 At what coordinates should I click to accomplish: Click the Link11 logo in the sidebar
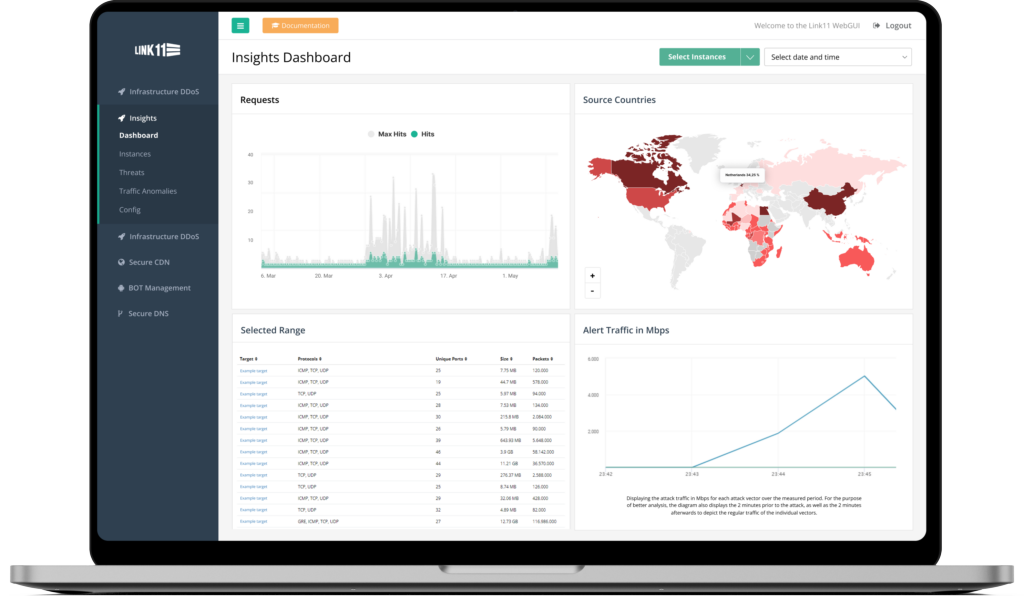tap(157, 50)
